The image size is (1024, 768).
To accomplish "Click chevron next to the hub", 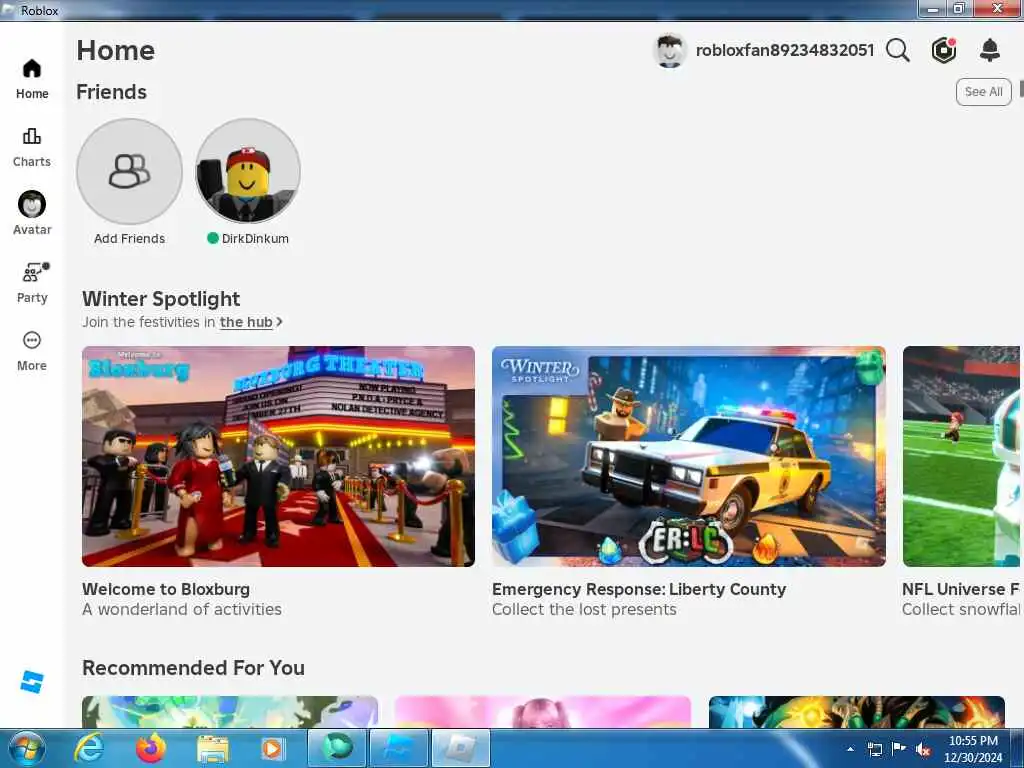I will (280, 322).
